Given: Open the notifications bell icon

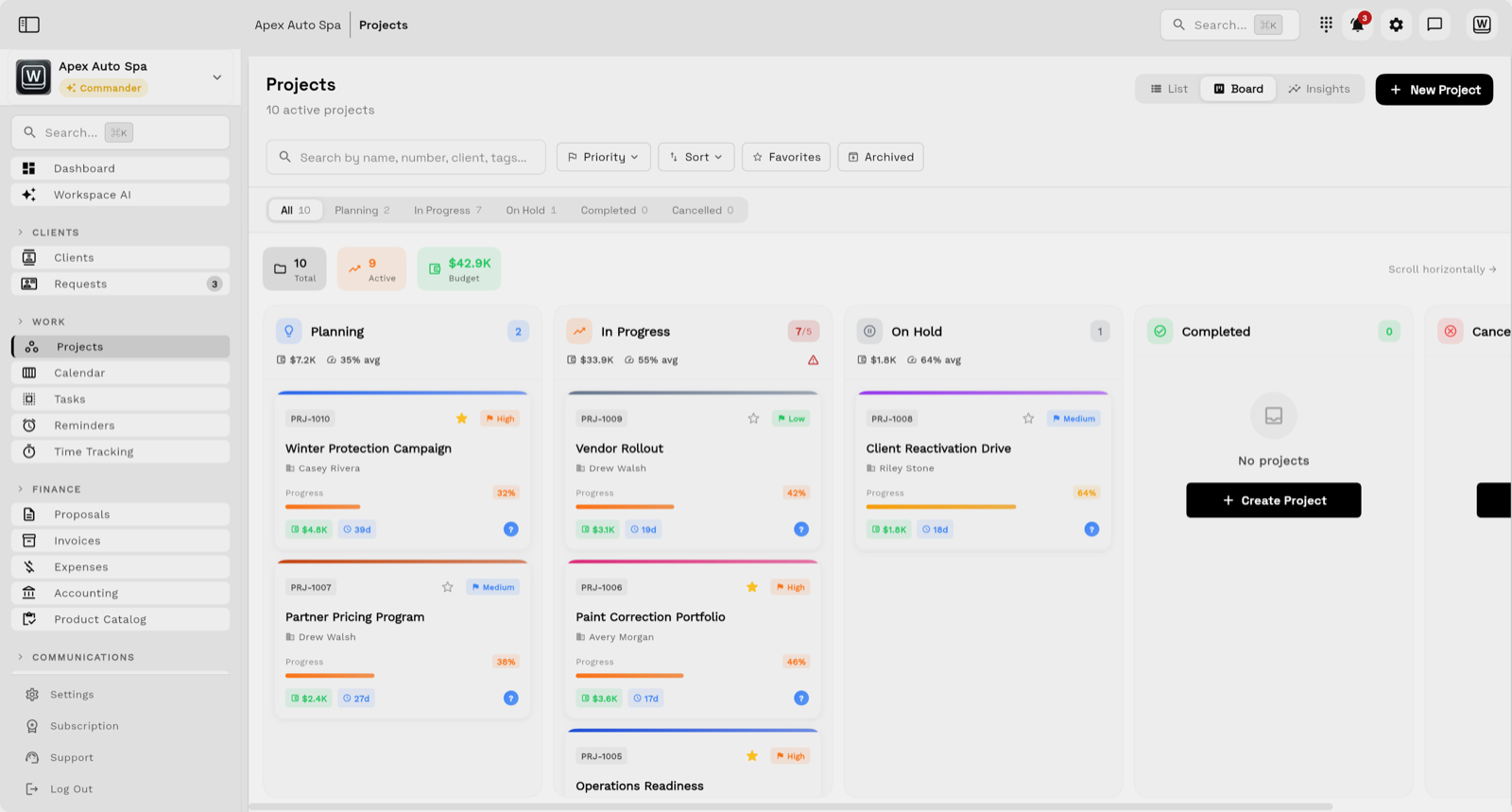Looking at the screenshot, I should tap(1357, 25).
